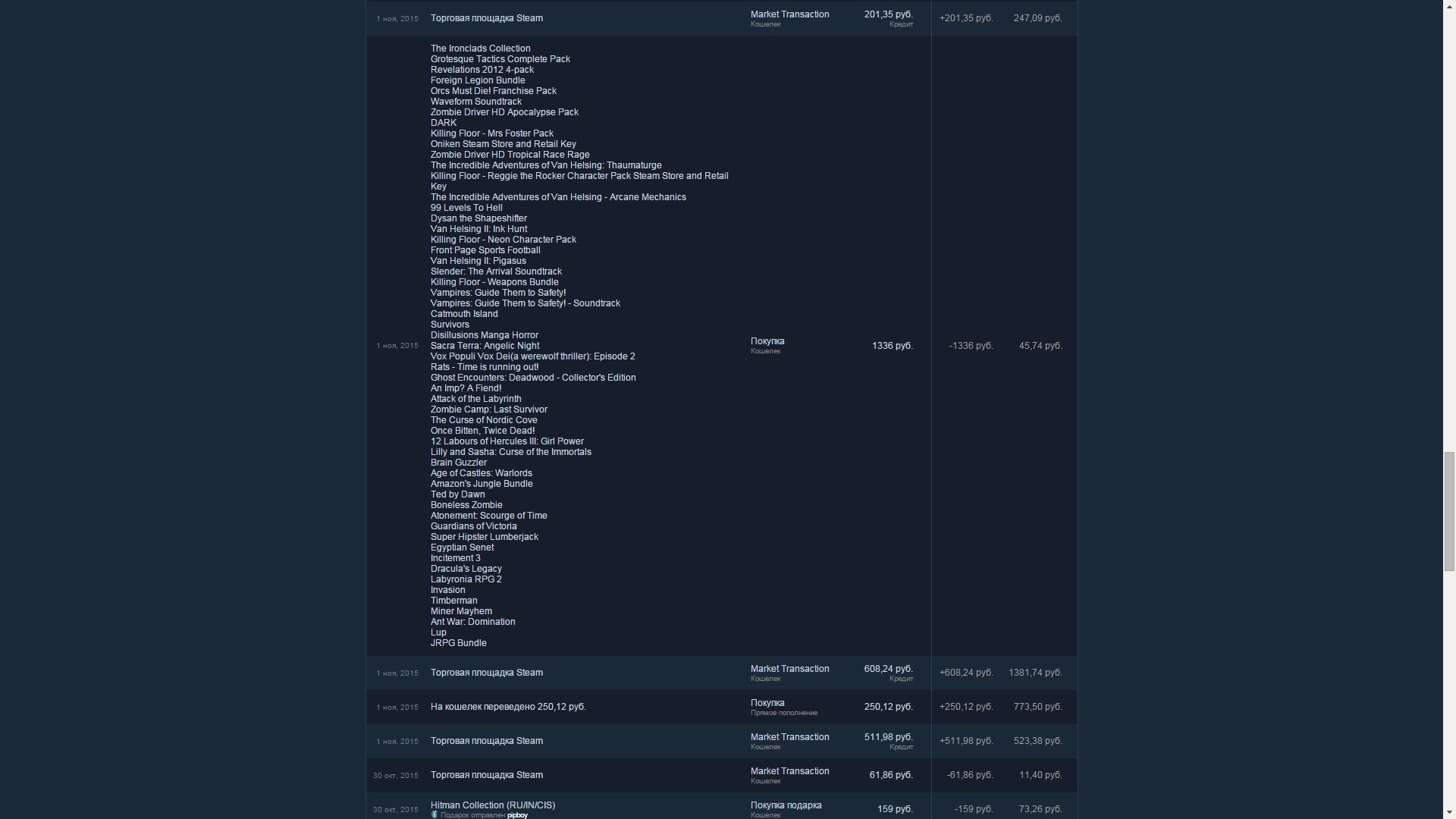Viewport: 1456px width, 819px height.
Task: Click 'Super Hipster Lumberjack' entry
Action: [485, 537]
